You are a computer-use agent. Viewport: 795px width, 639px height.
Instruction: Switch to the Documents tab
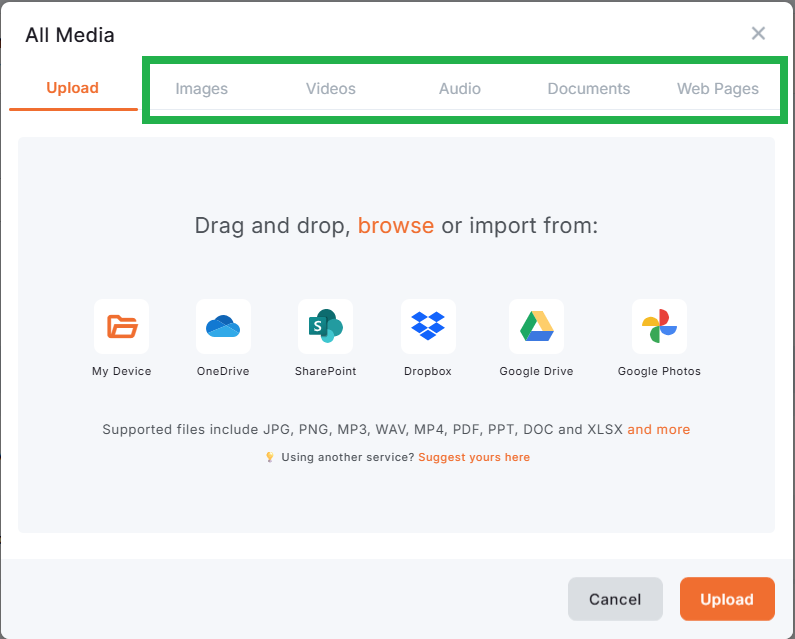[x=589, y=89]
